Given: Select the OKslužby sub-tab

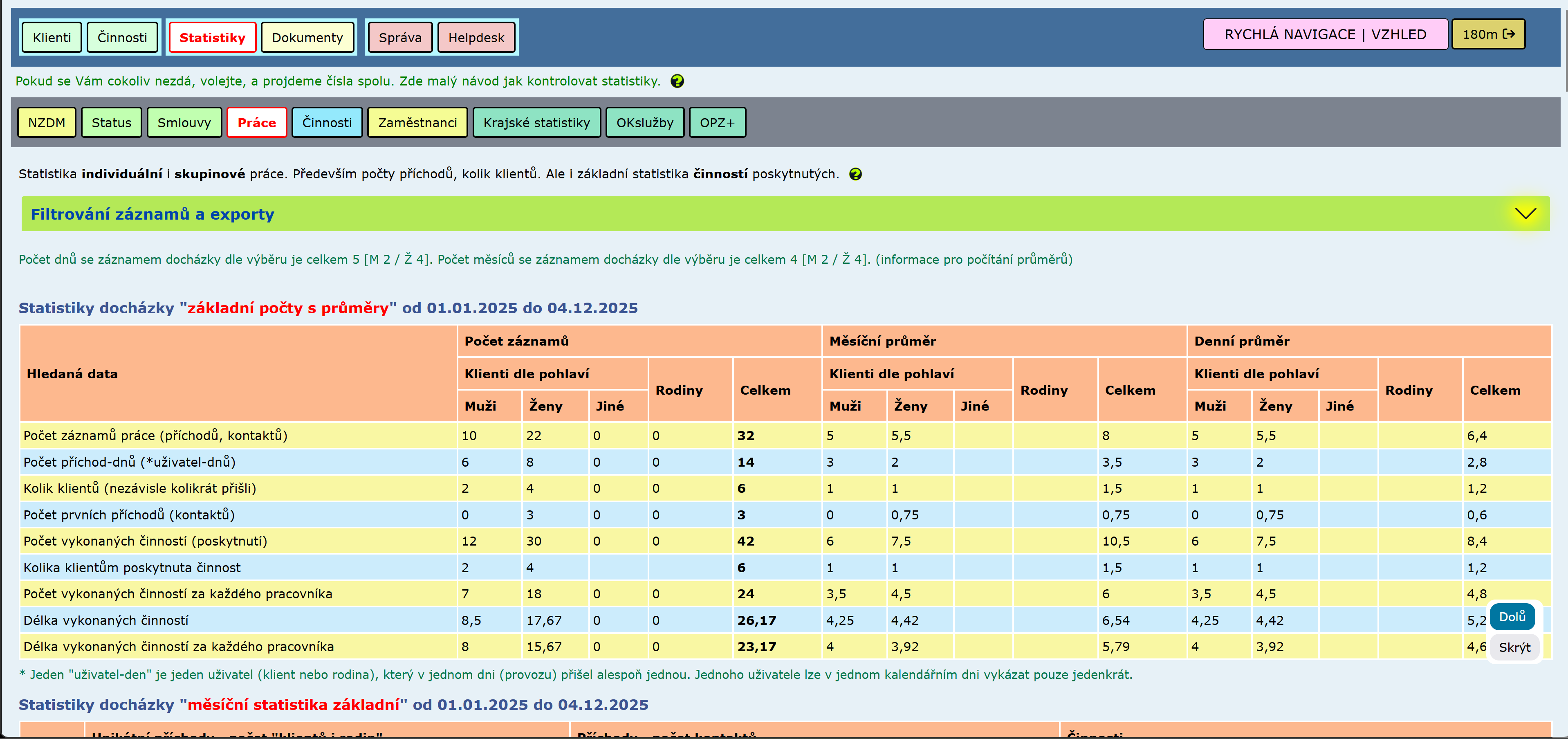Looking at the screenshot, I should pyautogui.click(x=645, y=123).
